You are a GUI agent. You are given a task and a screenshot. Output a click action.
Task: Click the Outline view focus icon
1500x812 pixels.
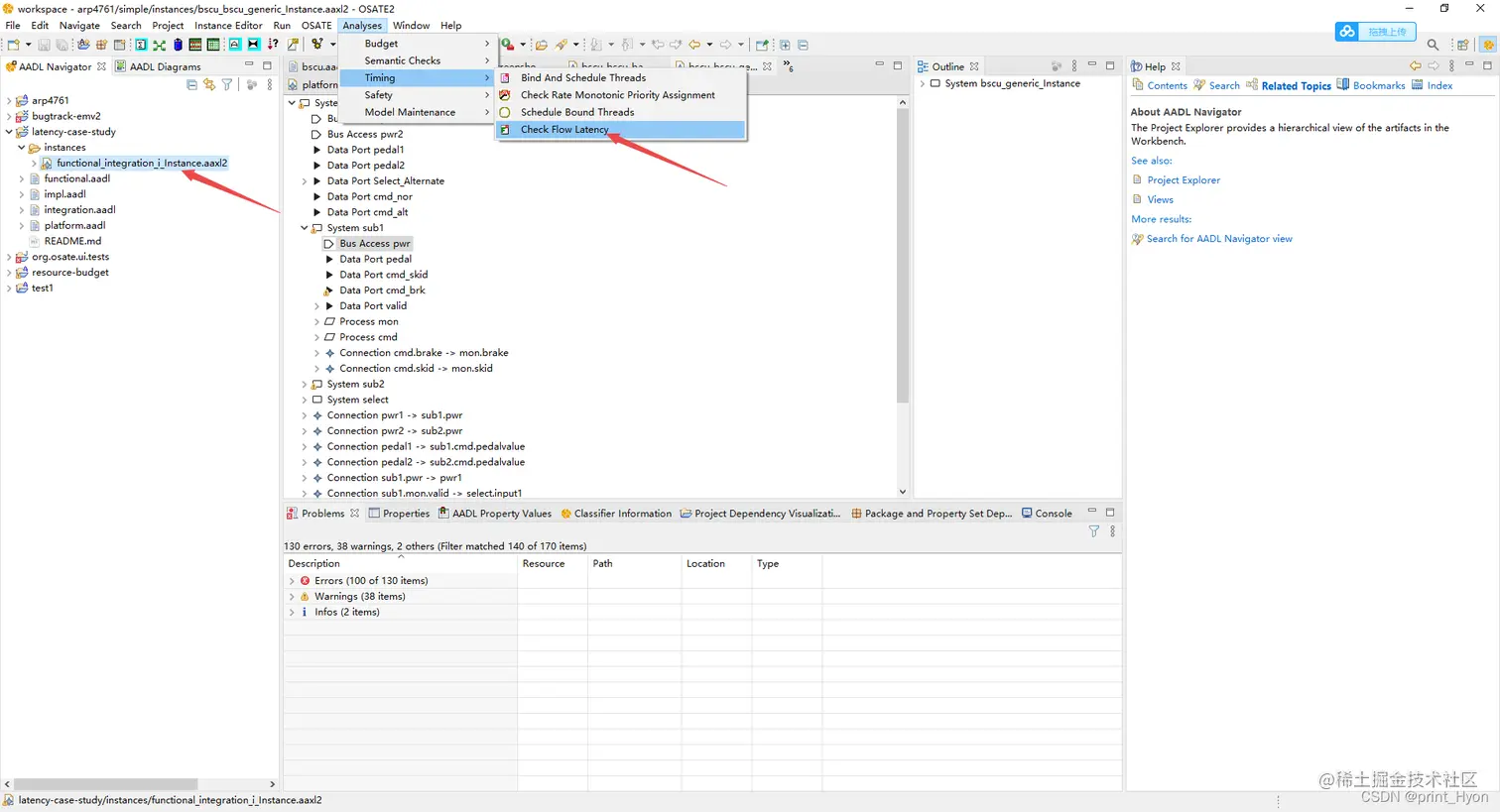click(x=1056, y=66)
